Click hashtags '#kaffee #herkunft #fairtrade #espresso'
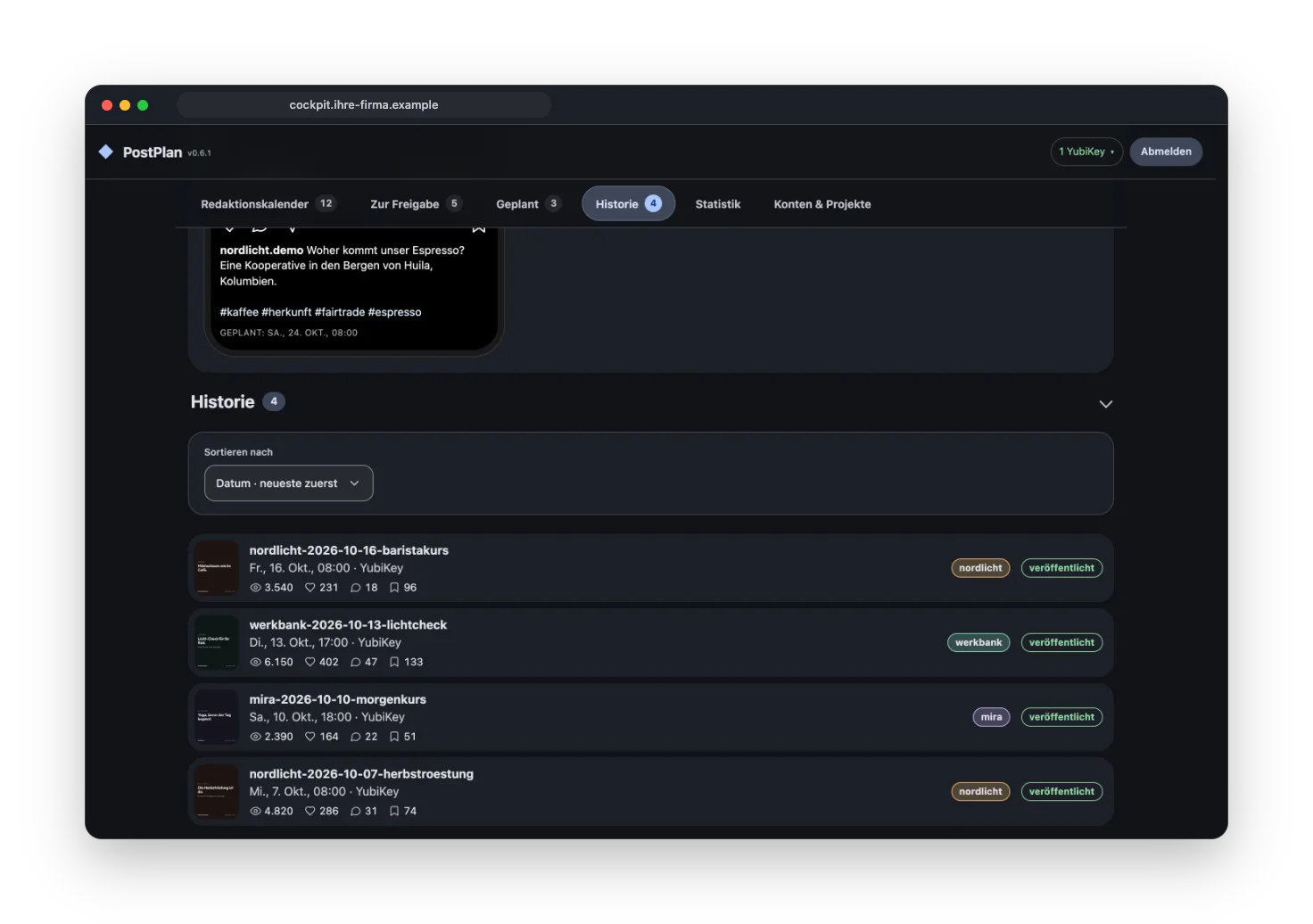Screen dimensions: 1313x924 pos(320,312)
